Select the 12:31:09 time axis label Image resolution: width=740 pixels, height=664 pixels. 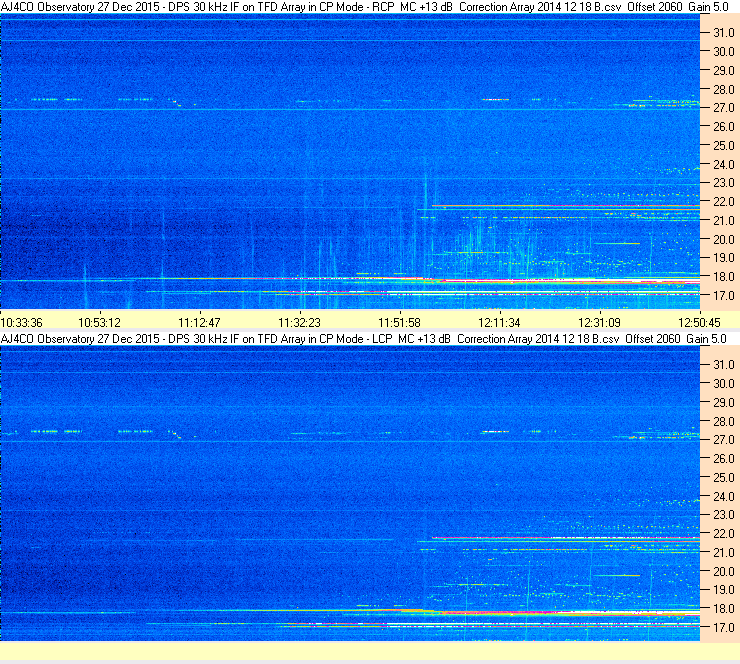tap(599, 323)
